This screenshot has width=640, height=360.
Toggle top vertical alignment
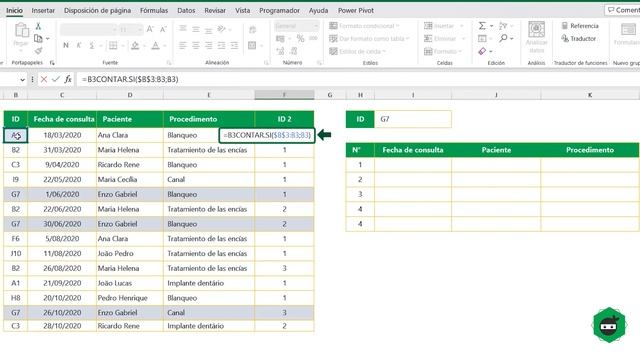[x=183, y=29]
